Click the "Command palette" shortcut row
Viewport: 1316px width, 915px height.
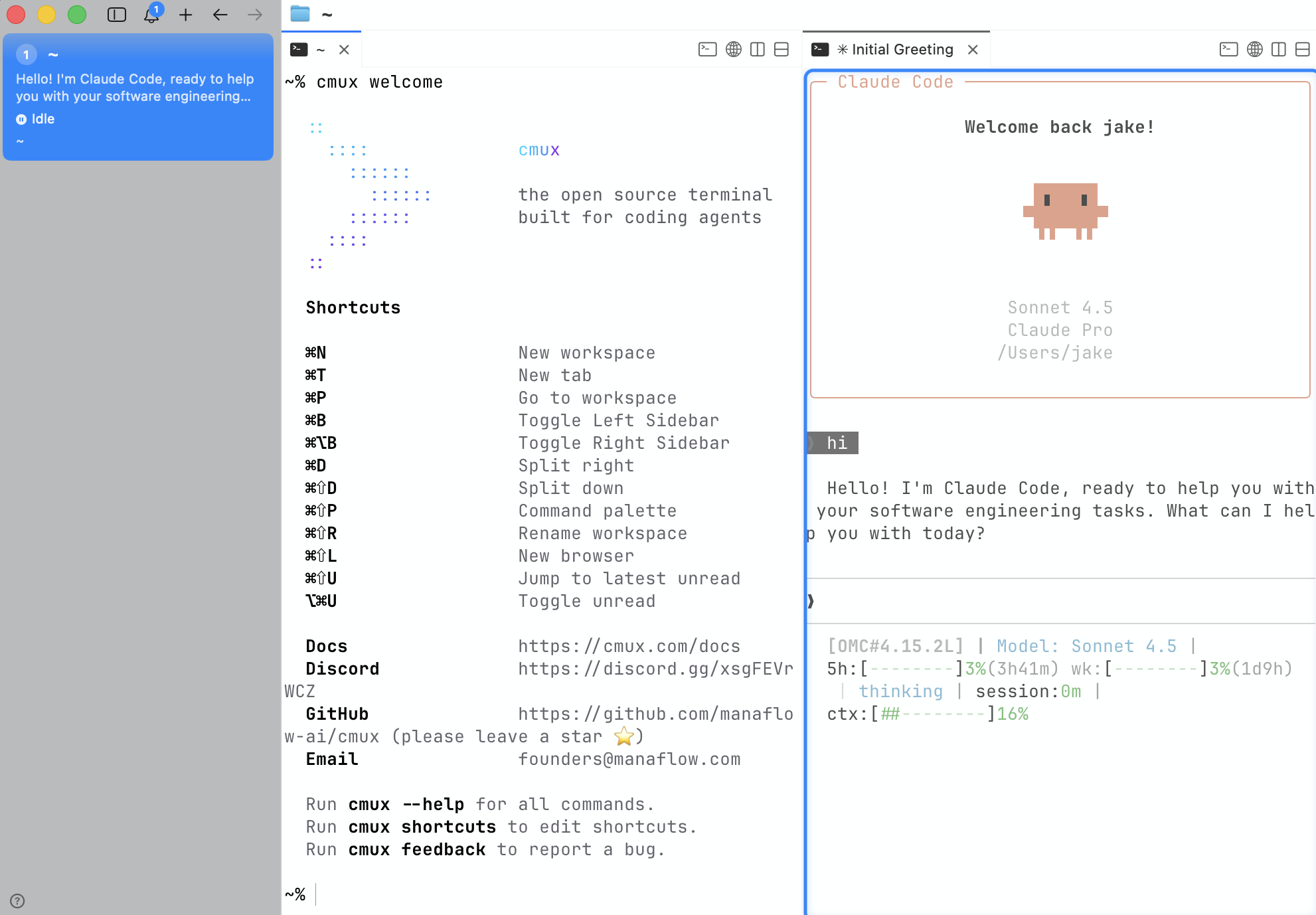(490, 511)
